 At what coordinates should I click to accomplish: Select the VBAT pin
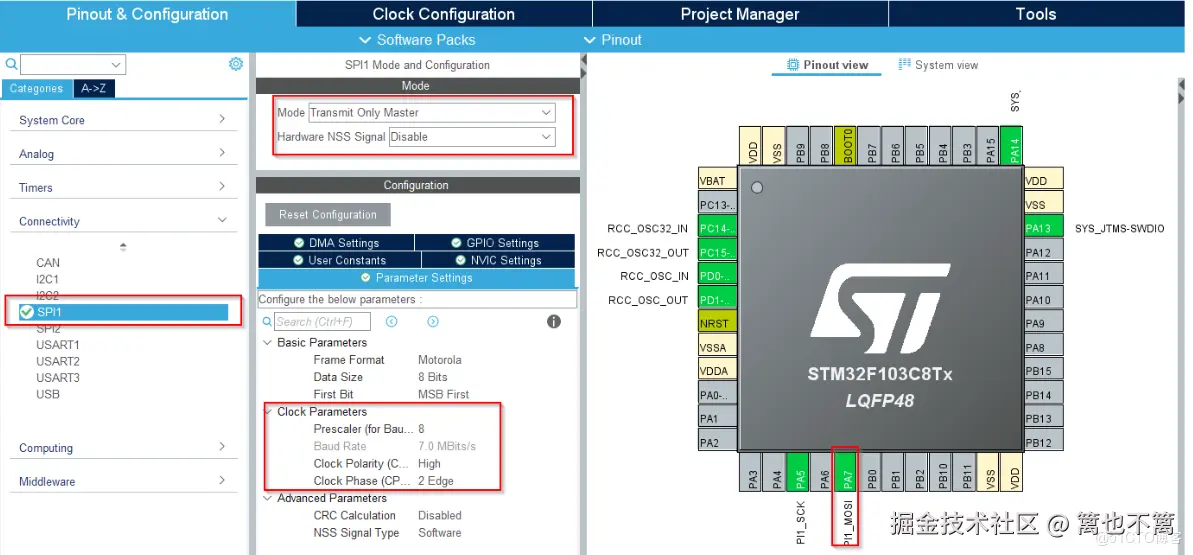click(x=718, y=181)
